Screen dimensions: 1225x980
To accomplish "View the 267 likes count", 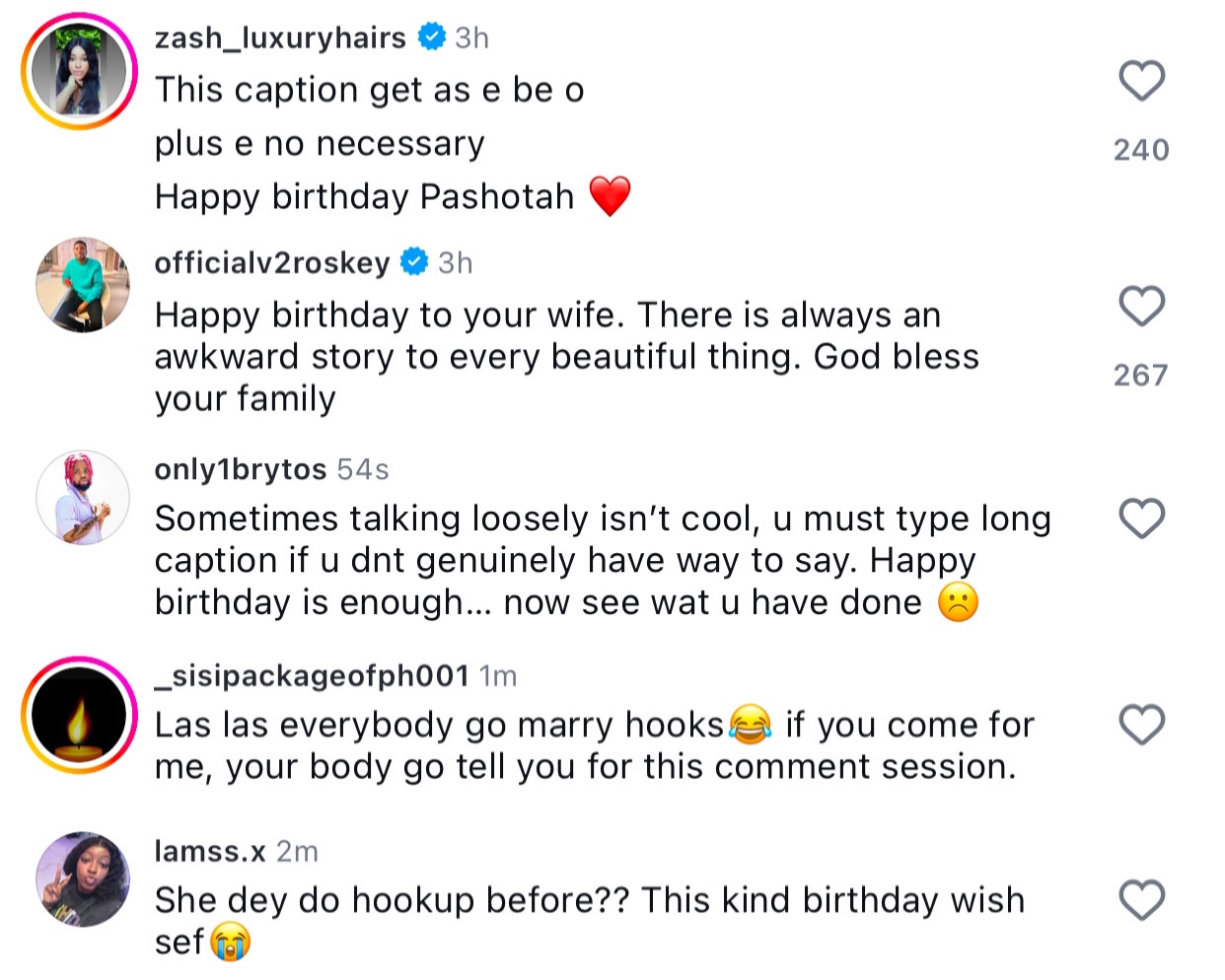I will (x=1141, y=376).
